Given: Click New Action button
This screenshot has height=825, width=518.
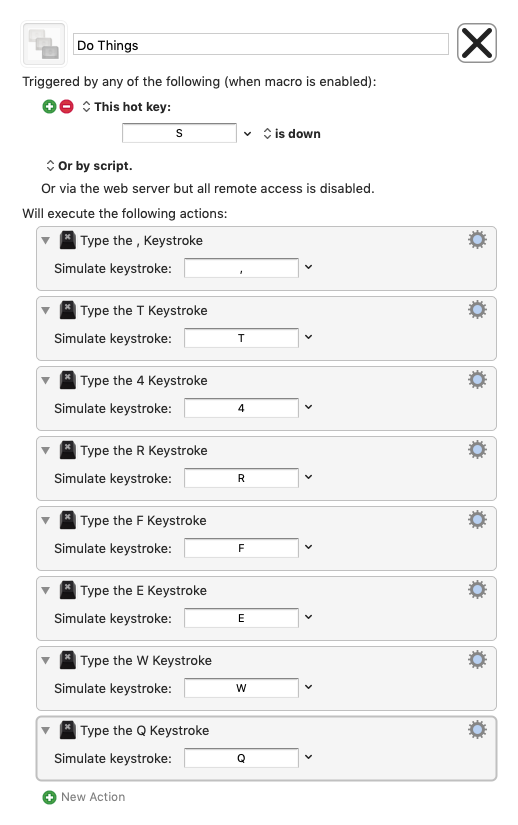Looking at the screenshot, I should 84,797.
